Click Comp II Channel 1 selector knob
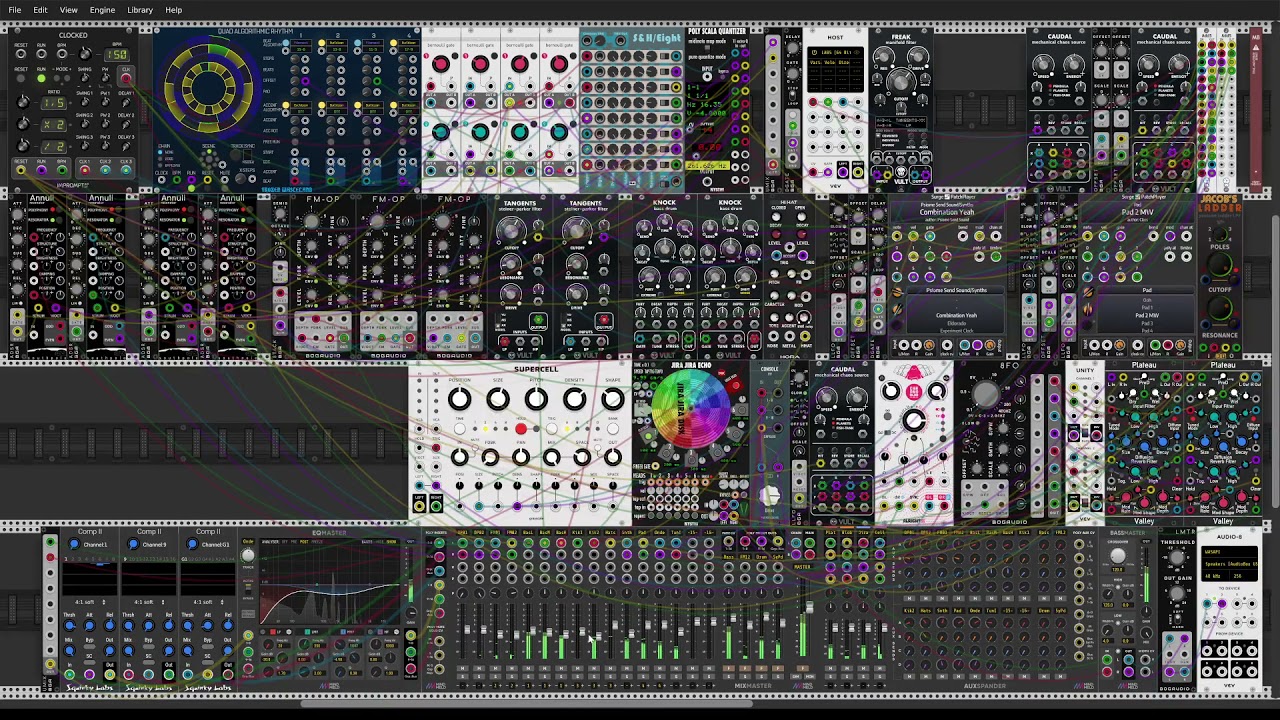The image size is (1280, 720). coord(74,545)
